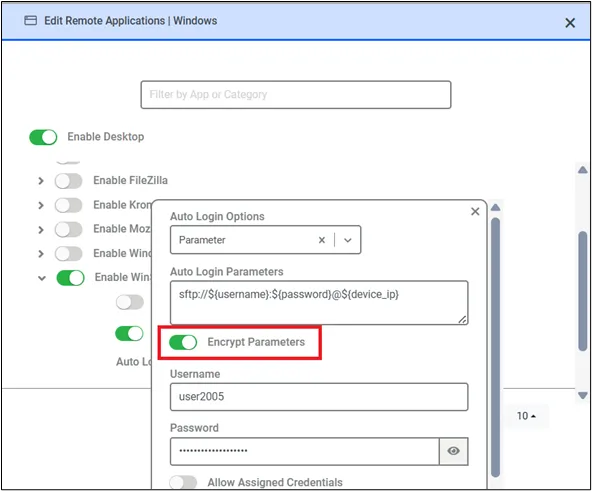The image size is (592, 491).
Task: Clear the Parameter selection with X
Action: (x=322, y=240)
